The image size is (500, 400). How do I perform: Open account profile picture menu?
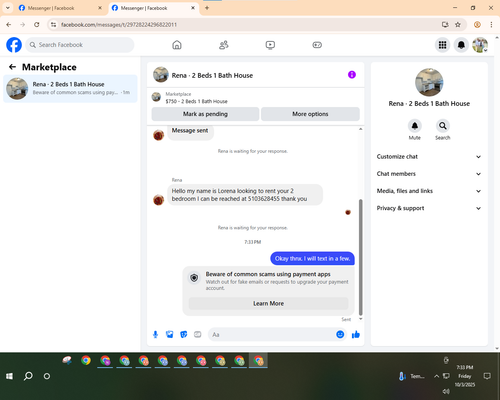tap(480, 45)
